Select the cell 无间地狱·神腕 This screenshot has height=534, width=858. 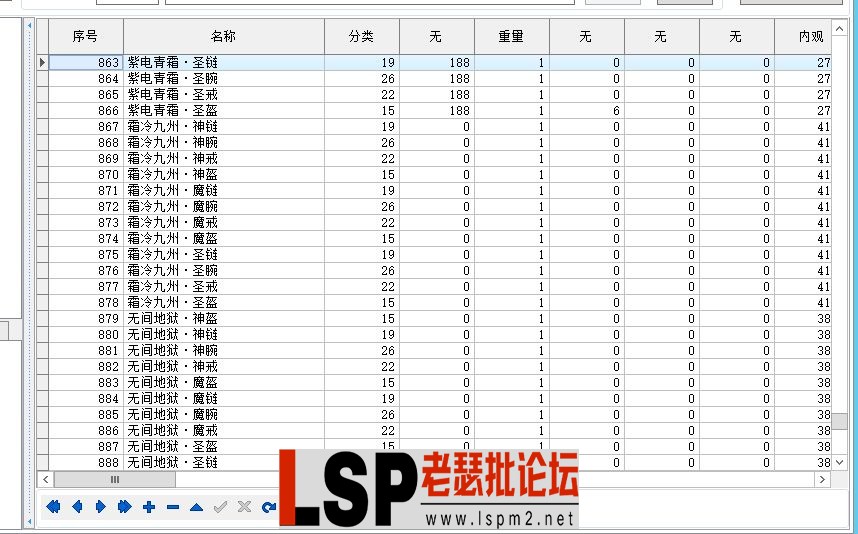click(x=224, y=351)
